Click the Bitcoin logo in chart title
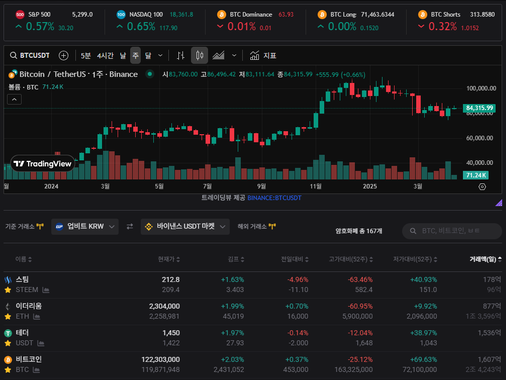This screenshot has width=506, height=380. 13,74
